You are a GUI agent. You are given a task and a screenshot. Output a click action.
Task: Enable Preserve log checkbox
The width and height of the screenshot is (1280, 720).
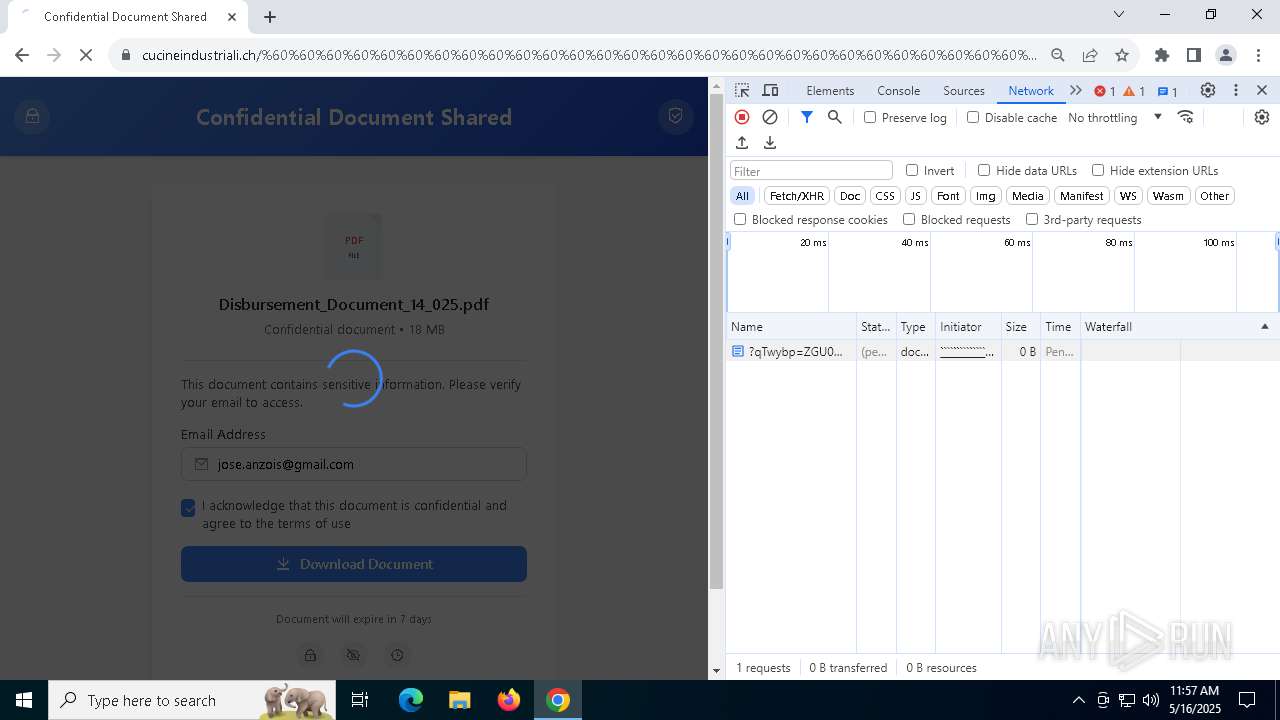(870, 117)
